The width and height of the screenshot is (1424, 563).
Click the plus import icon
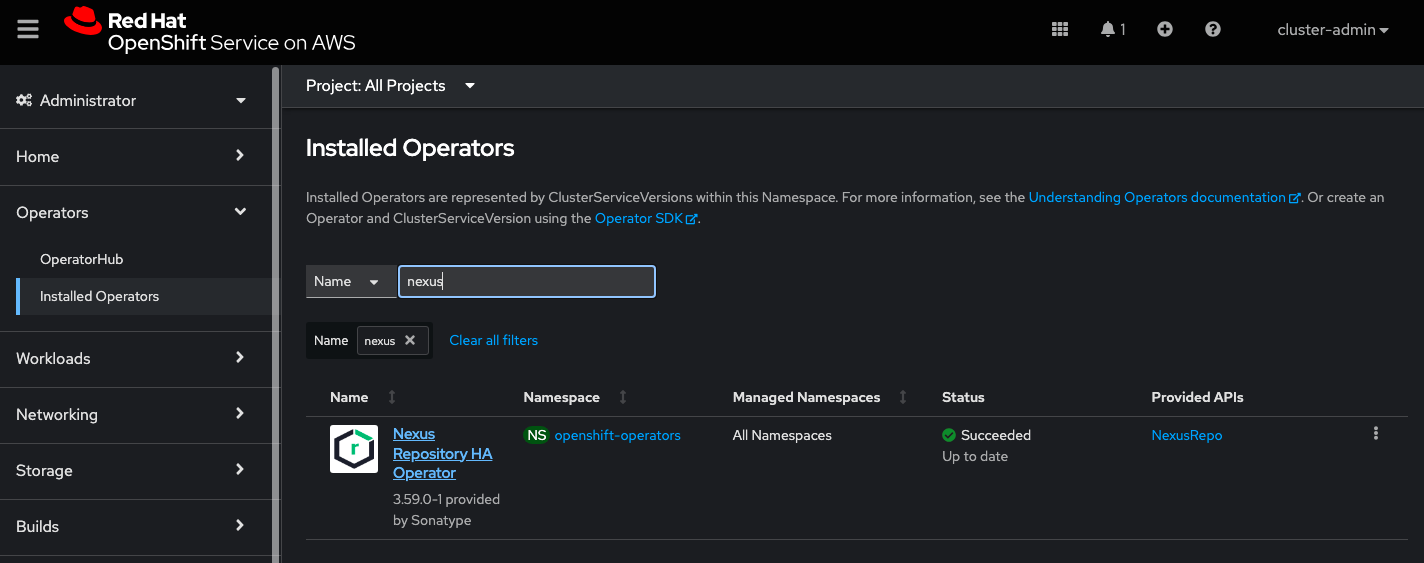pos(1165,30)
